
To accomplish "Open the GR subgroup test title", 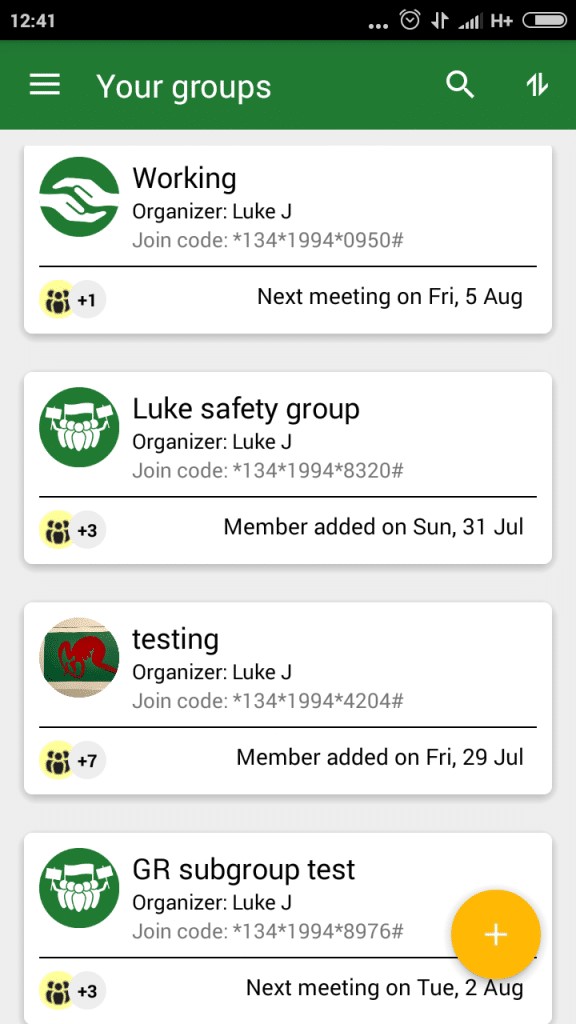I will [x=244, y=870].
